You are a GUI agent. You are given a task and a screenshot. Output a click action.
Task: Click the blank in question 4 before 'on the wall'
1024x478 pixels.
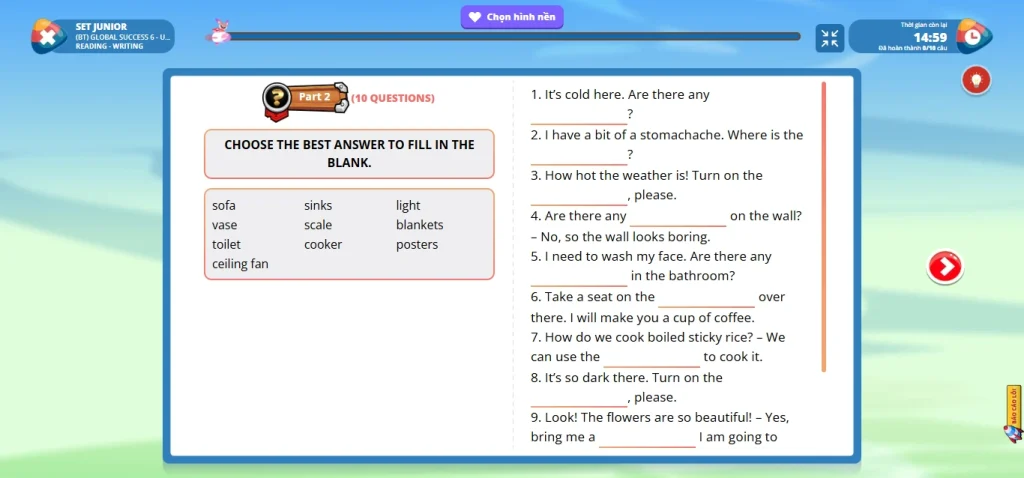point(678,217)
